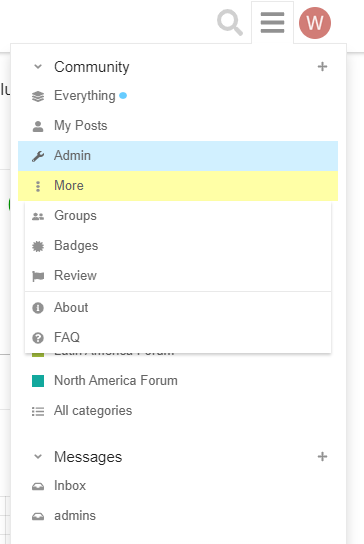Open the search magnifier icon
Image resolution: width=364 pixels, height=544 pixels.
pos(230,23)
